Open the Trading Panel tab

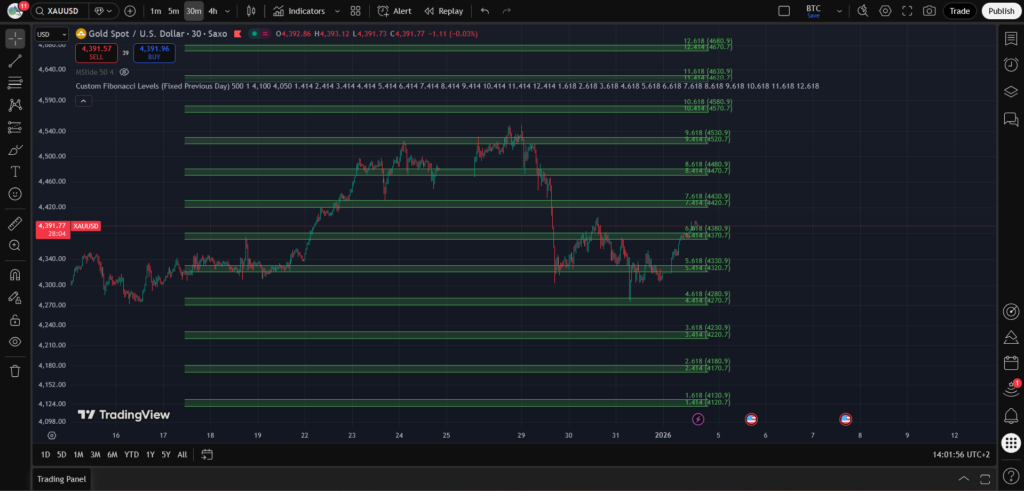tap(61, 479)
